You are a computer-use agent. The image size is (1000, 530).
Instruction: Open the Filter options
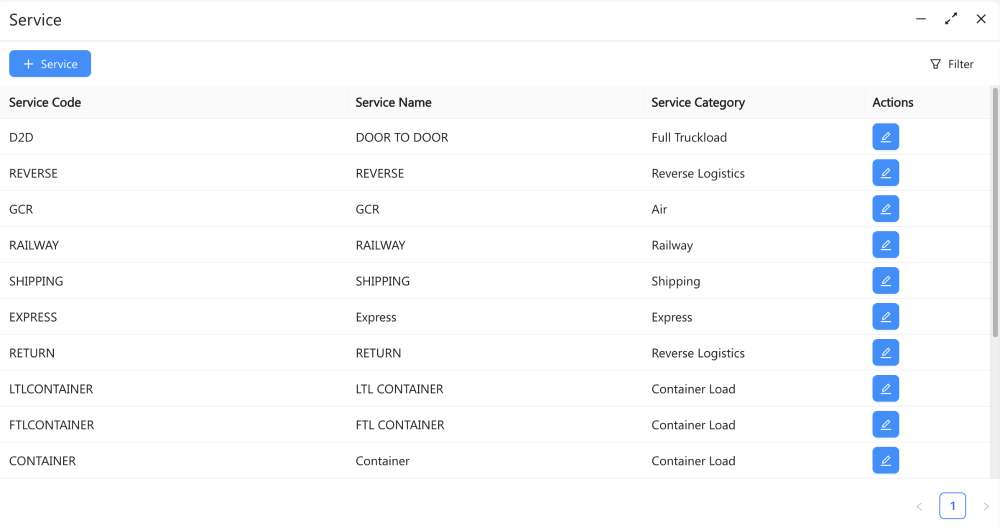(x=951, y=64)
